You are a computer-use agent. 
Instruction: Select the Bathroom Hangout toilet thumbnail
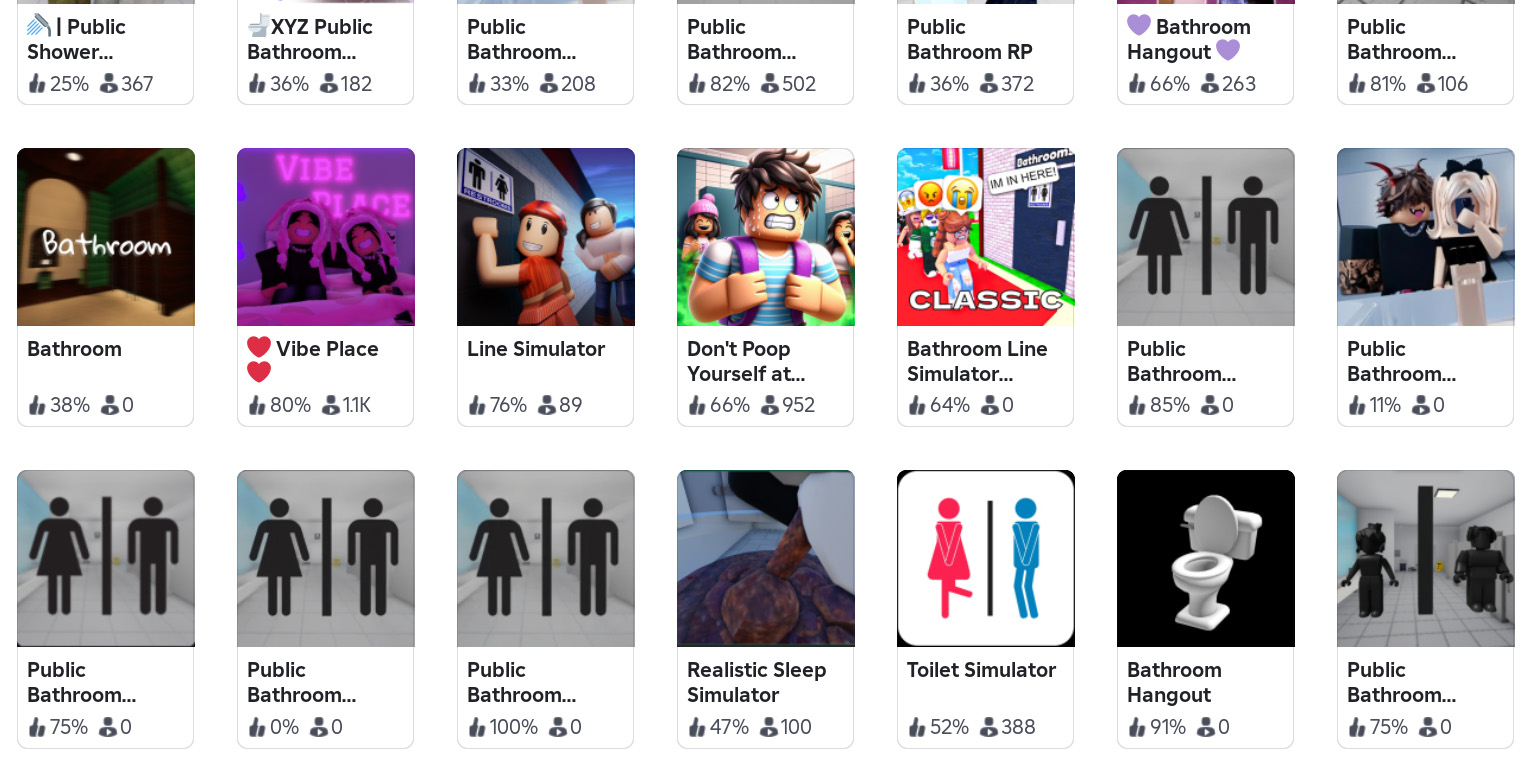pos(1206,558)
